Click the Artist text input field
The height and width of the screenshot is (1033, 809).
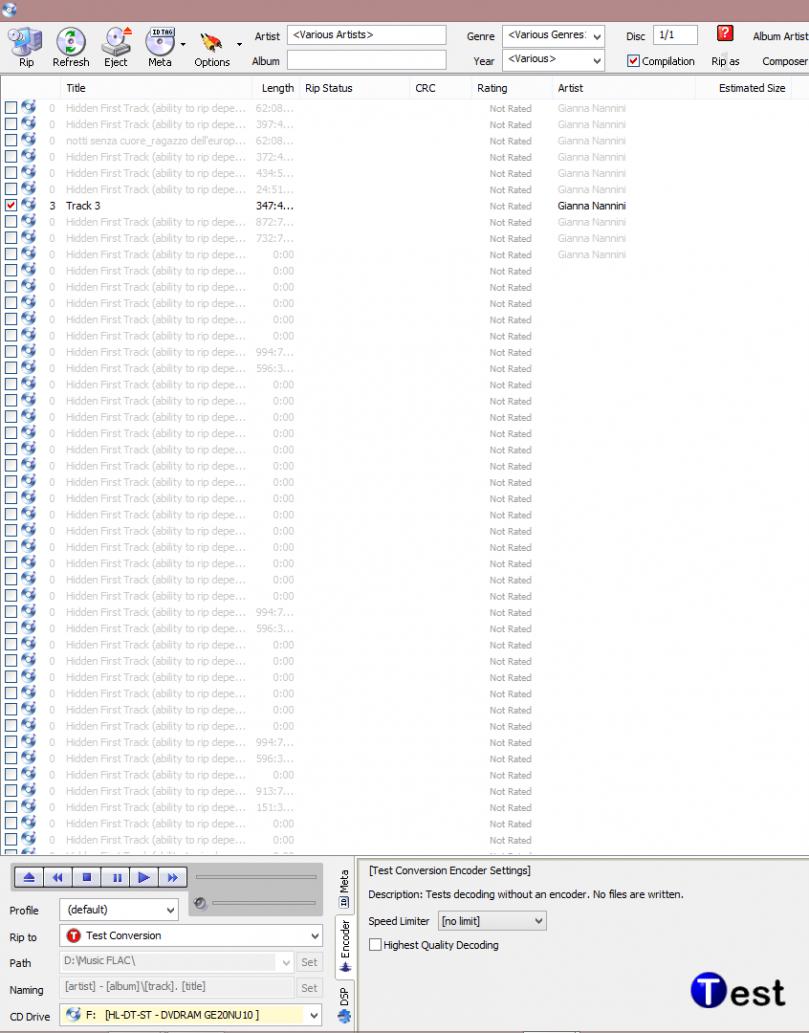[x=366, y=35]
